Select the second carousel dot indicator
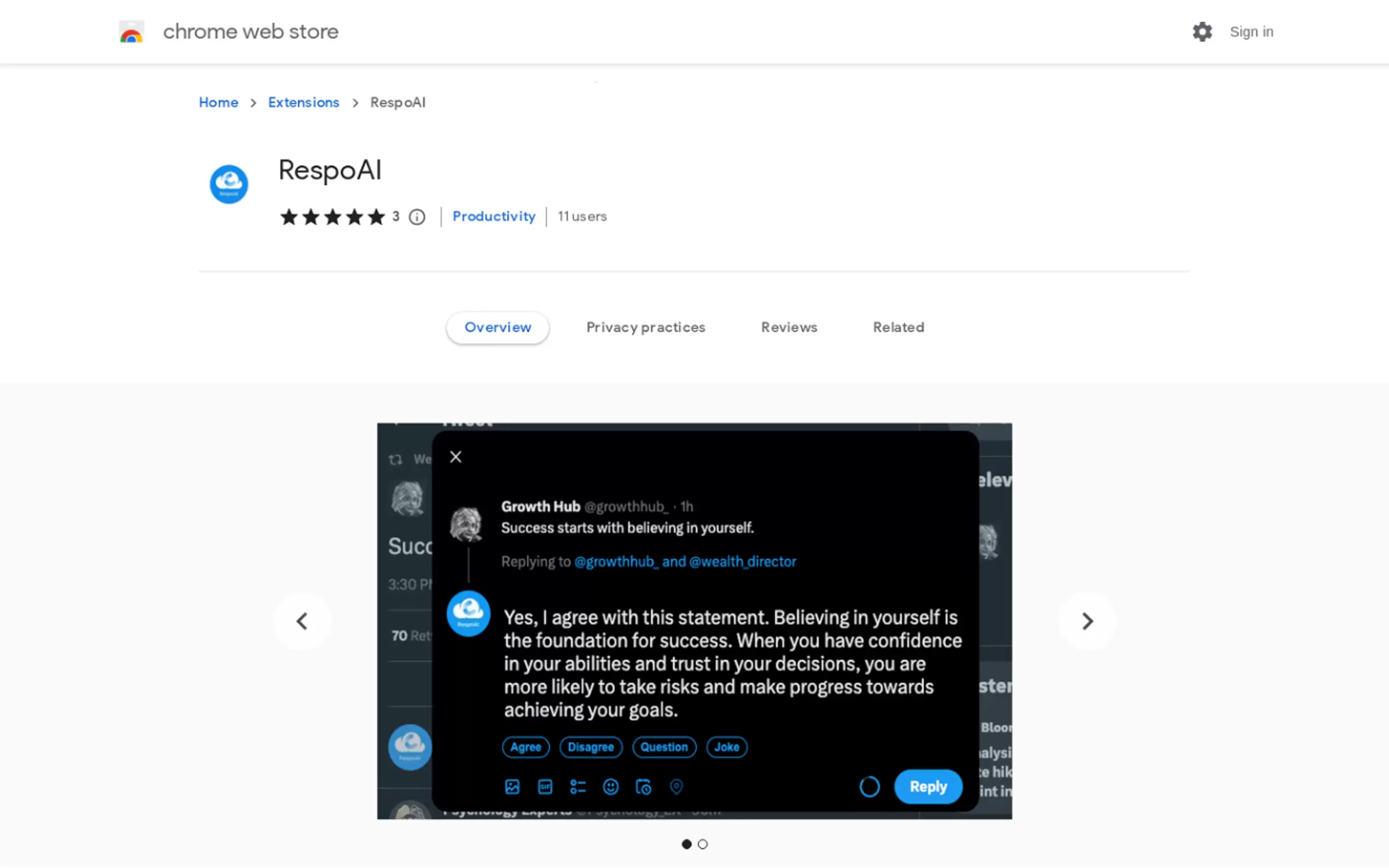The width and height of the screenshot is (1389, 868). 703,844
